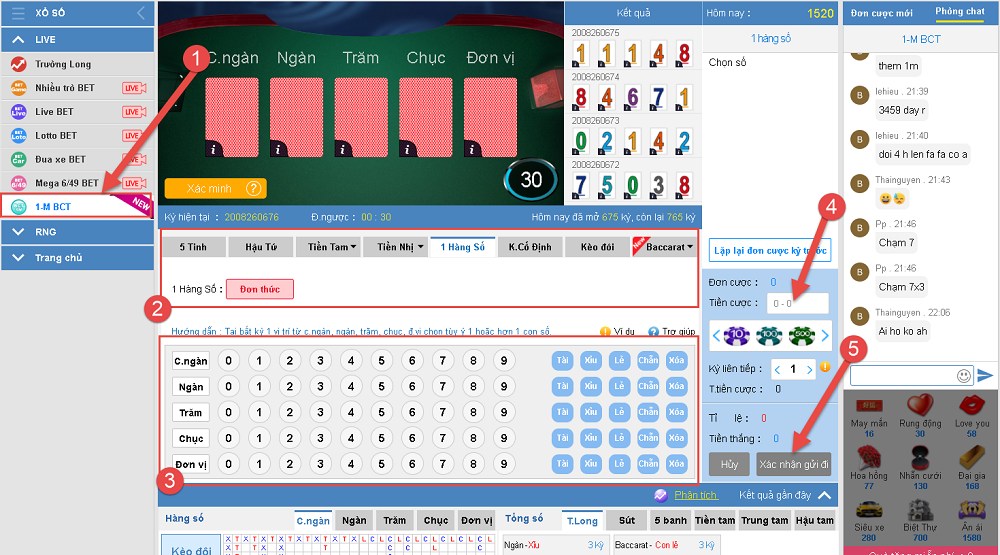Send the chat message arrow icon
This screenshot has height=555, width=1000.
pyautogui.click(x=986, y=375)
